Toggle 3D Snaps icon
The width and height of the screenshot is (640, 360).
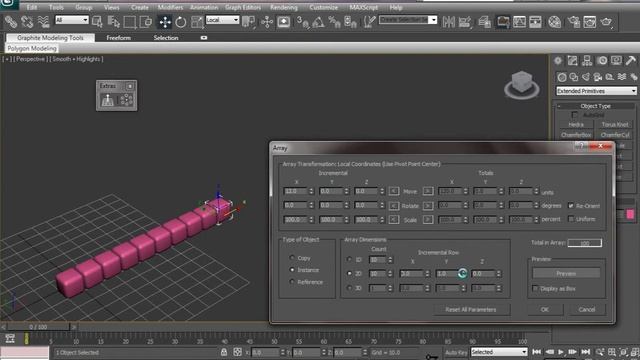tap(303, 22)
